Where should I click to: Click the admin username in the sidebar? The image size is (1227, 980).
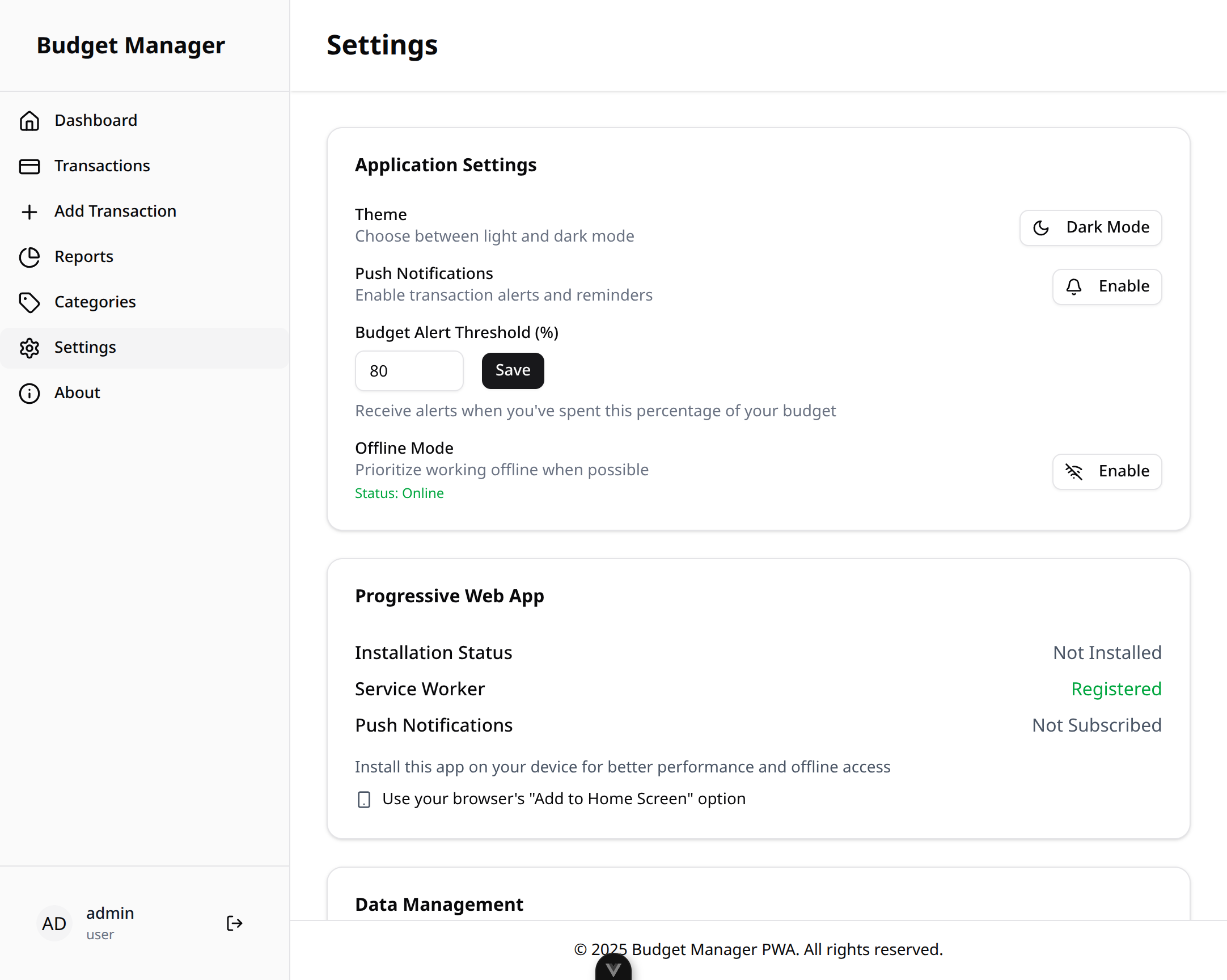tap(110, 914)
